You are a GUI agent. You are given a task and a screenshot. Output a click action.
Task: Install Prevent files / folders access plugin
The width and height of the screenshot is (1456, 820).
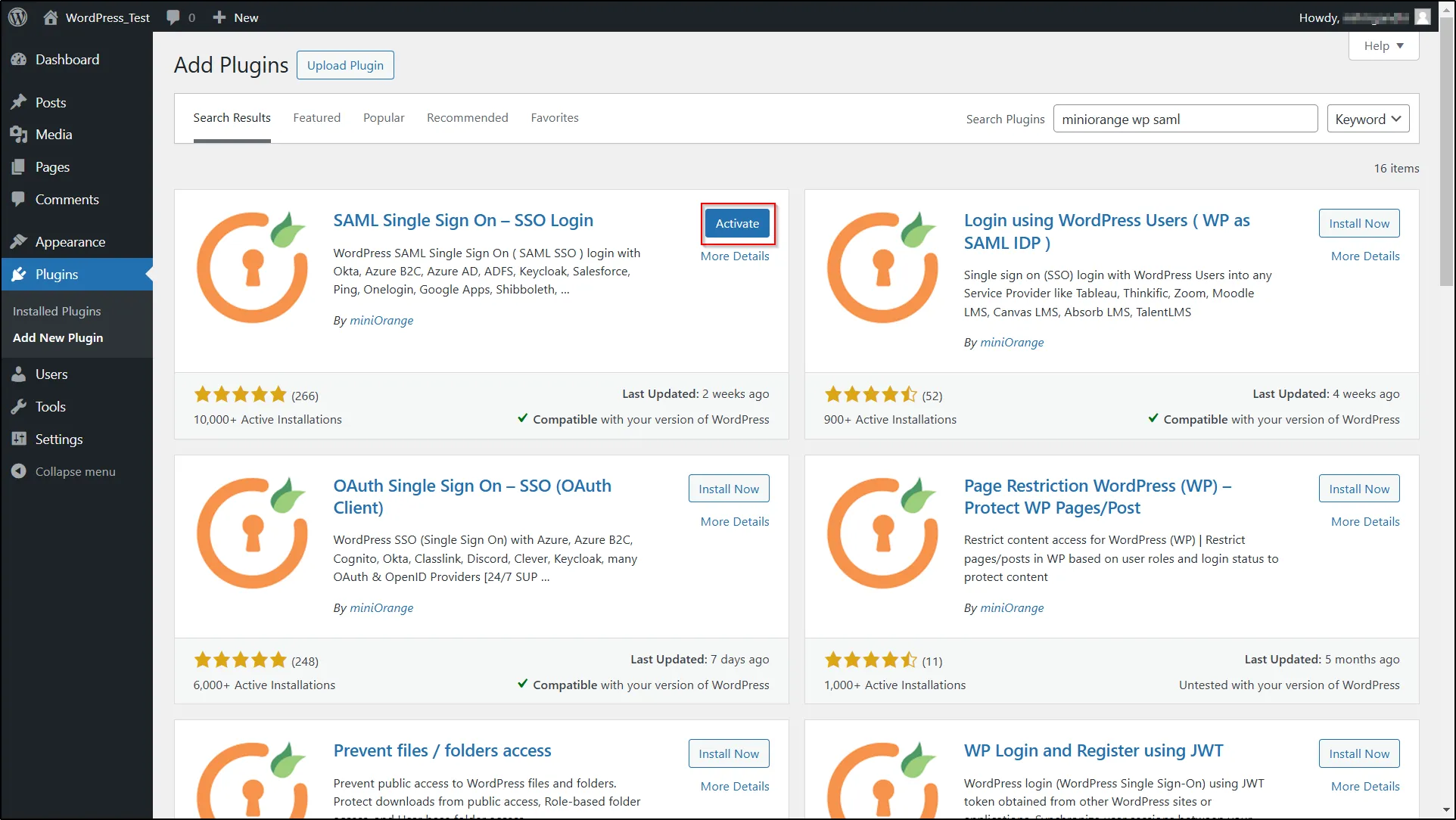coord(729,753)
